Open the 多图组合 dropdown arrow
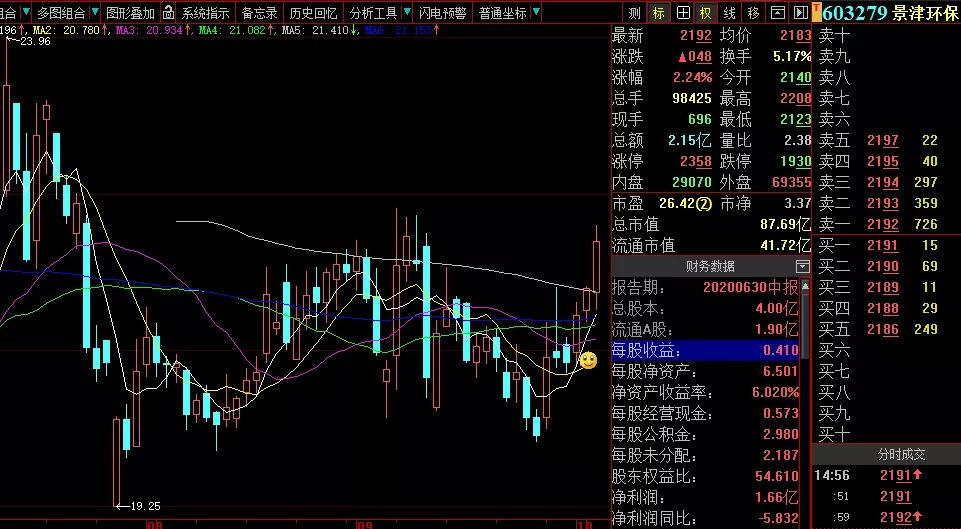961x529 pixels. 95,12
